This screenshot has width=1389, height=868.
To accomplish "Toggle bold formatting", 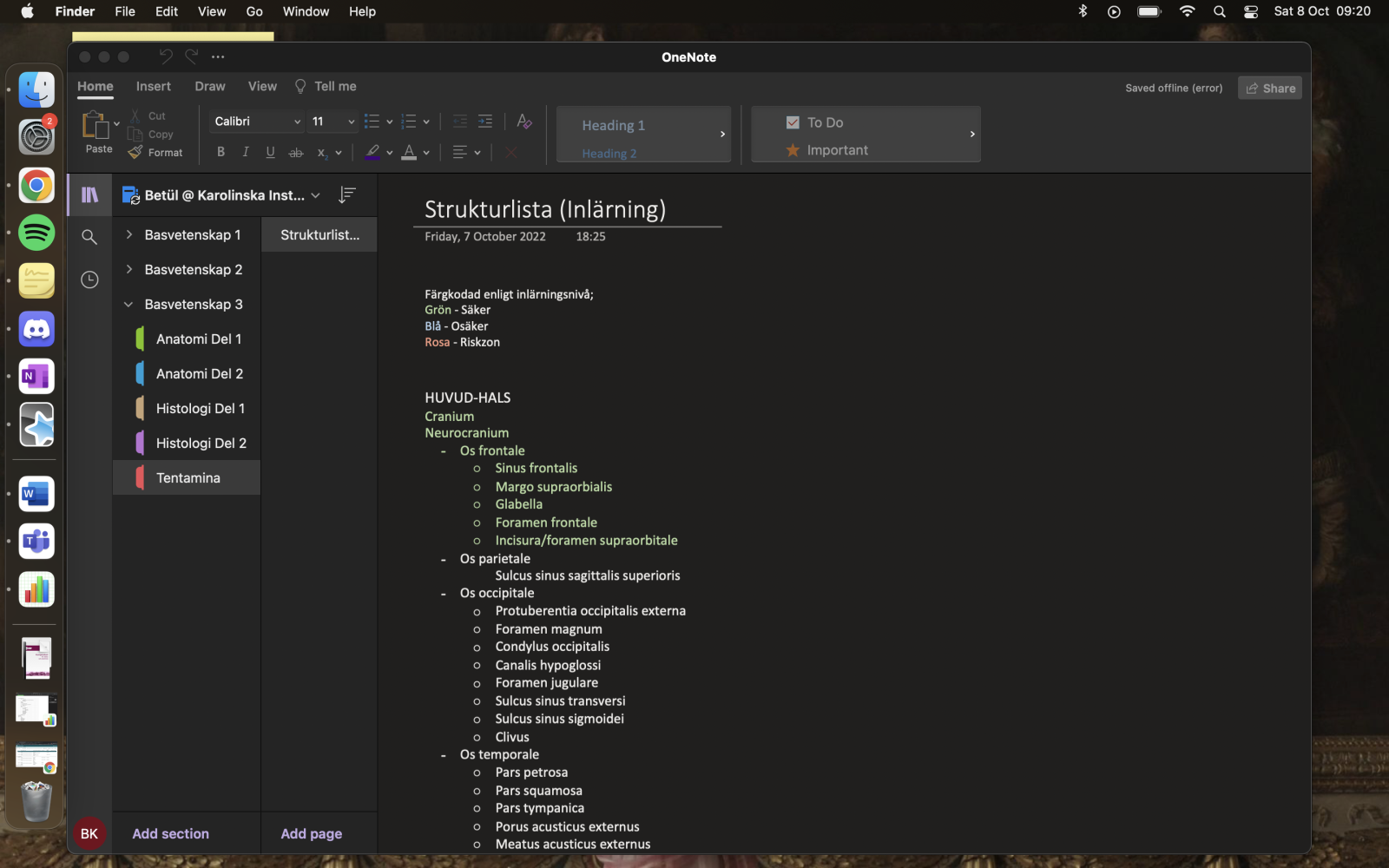I will (221, 152).
